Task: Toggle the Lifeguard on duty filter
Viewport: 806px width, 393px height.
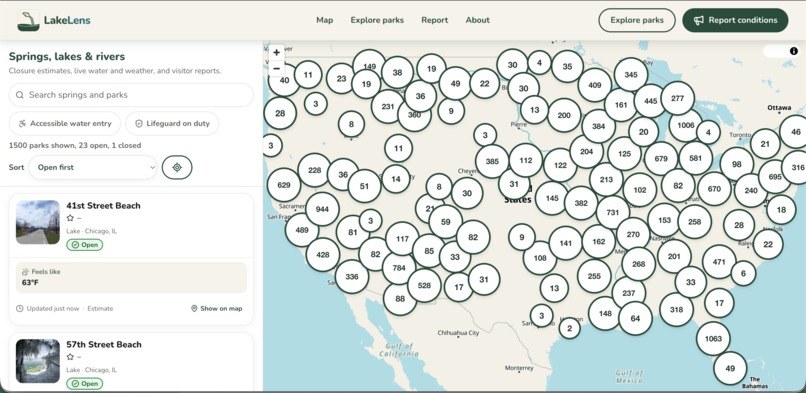Action: click(x=172, y=124)
